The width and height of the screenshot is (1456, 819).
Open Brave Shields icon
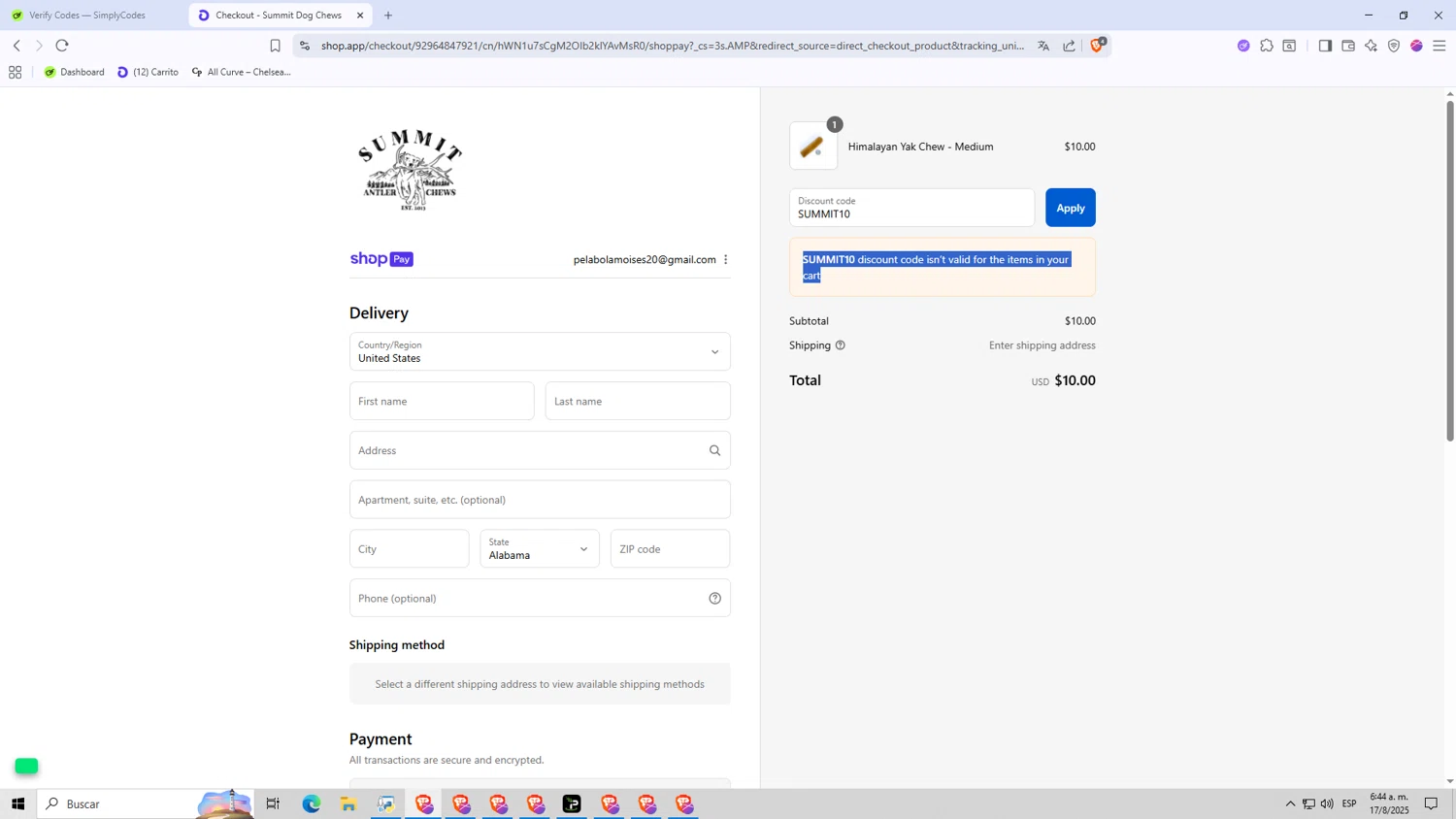[1098, 45]
